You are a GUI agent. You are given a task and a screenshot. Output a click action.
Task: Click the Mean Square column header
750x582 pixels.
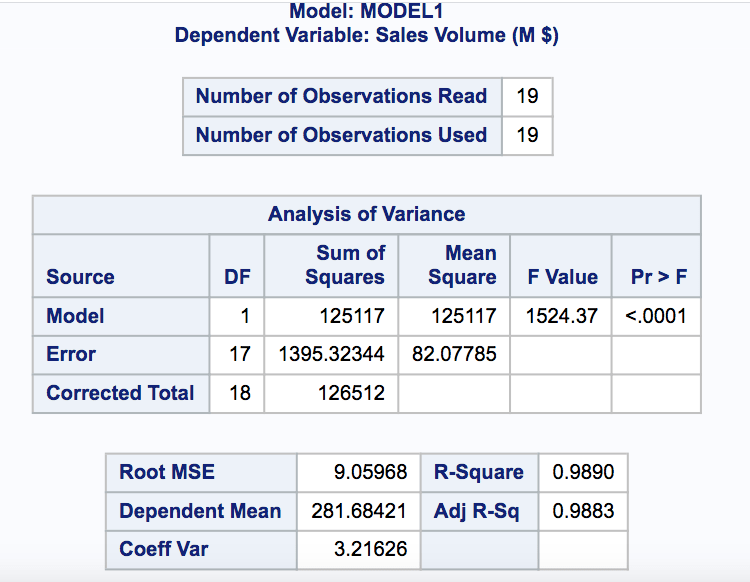[x=461, y=265]
